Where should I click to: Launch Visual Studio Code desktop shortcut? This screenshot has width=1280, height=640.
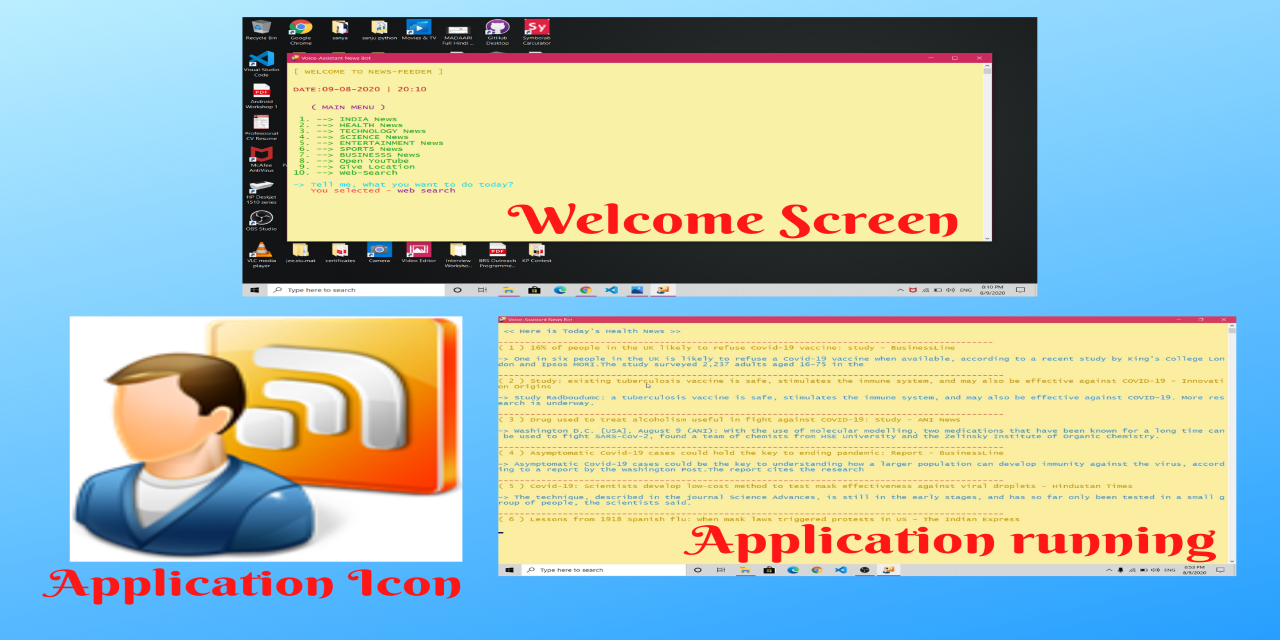tap(261, 64)
